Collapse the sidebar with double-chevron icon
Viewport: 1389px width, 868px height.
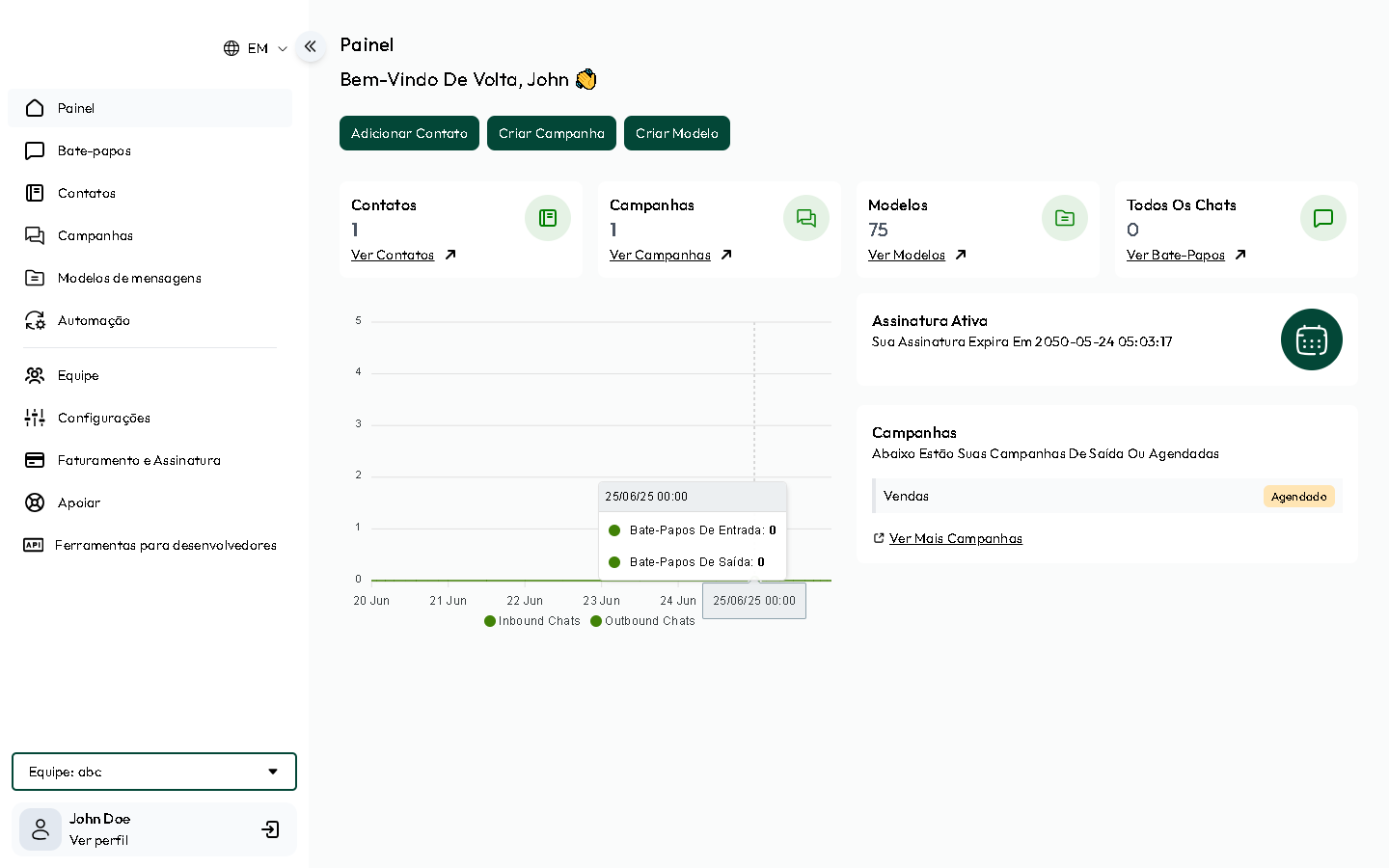click(311, 46)
